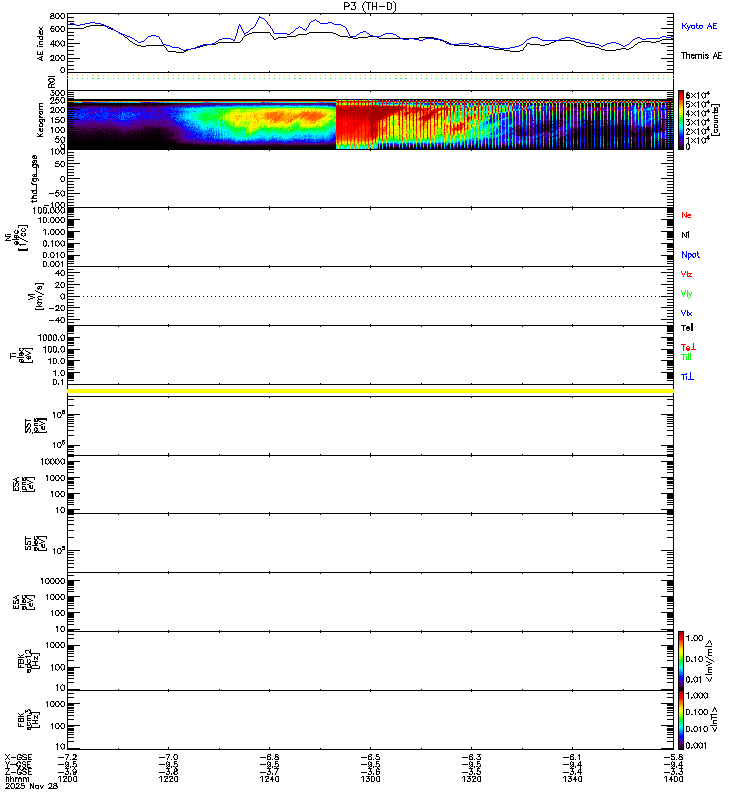The width and height of the screenshot is (750, 800).
Task: Click the blue Ti perpendicular legend
Action: tap(687, 377)
